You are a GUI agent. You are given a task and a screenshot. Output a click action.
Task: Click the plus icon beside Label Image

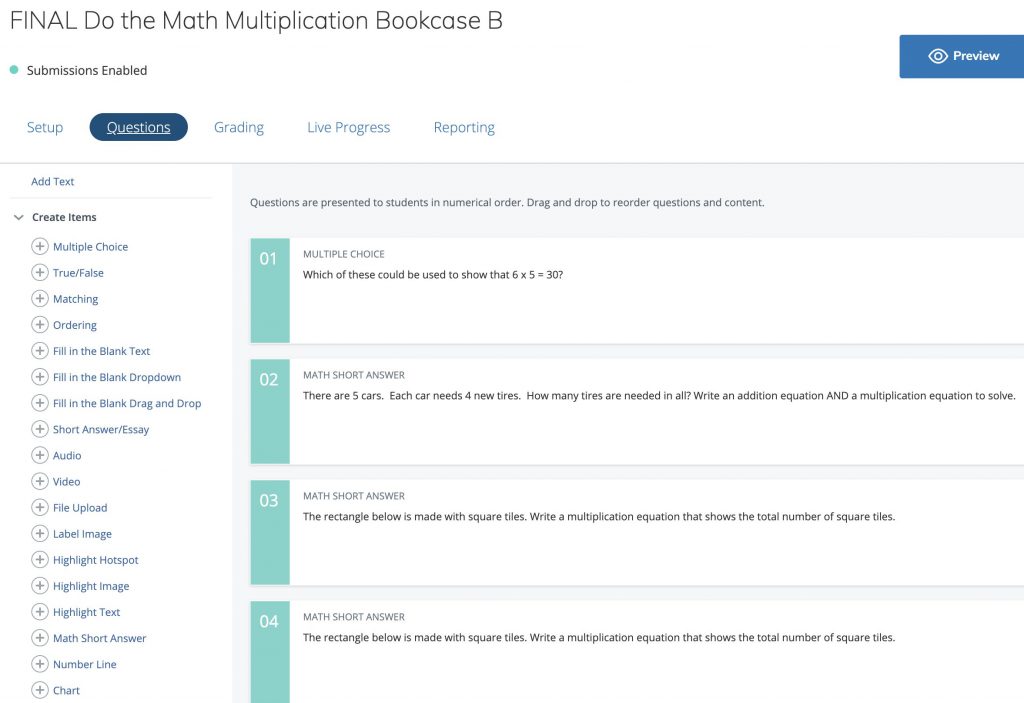(x=40, y=534)
